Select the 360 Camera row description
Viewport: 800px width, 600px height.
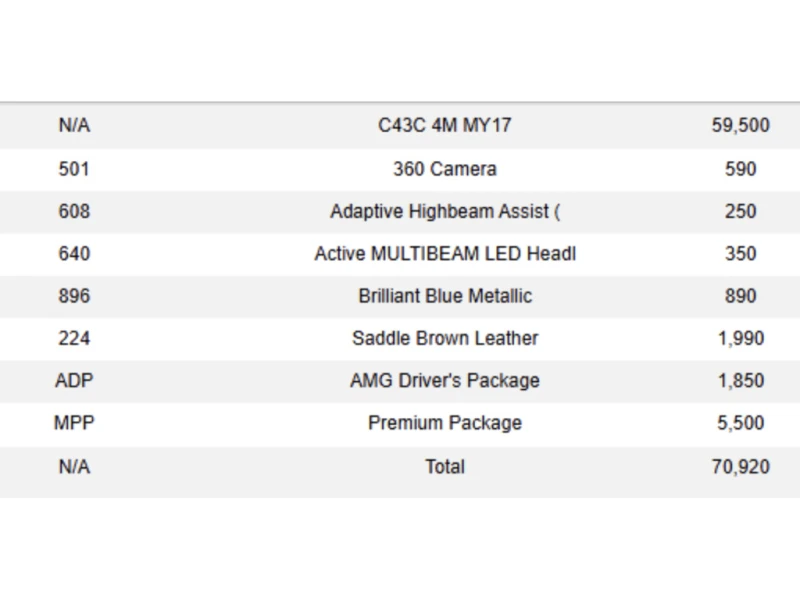pos(445,169)
